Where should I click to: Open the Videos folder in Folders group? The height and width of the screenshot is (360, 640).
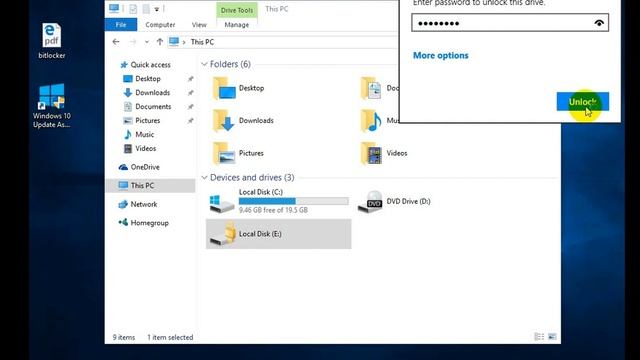click(384, 153)
